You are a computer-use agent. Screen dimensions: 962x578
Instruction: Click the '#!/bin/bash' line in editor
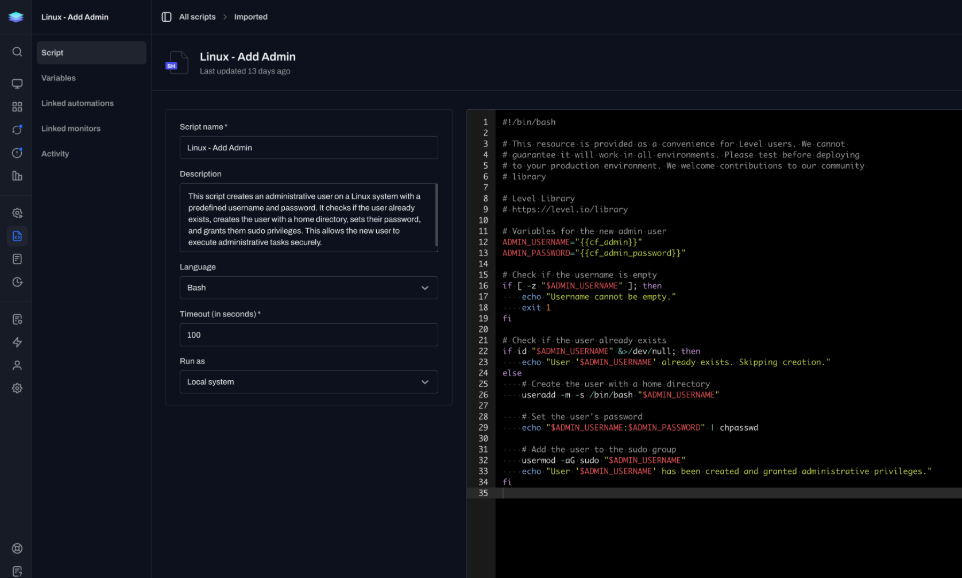coord(529,122)
